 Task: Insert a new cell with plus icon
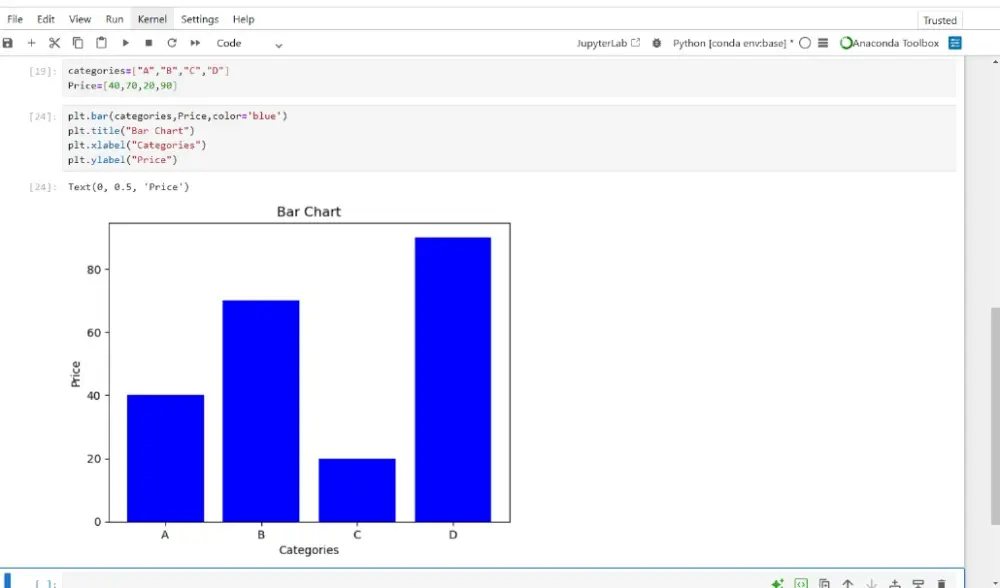pyautogui.click(x=31, y=42)
